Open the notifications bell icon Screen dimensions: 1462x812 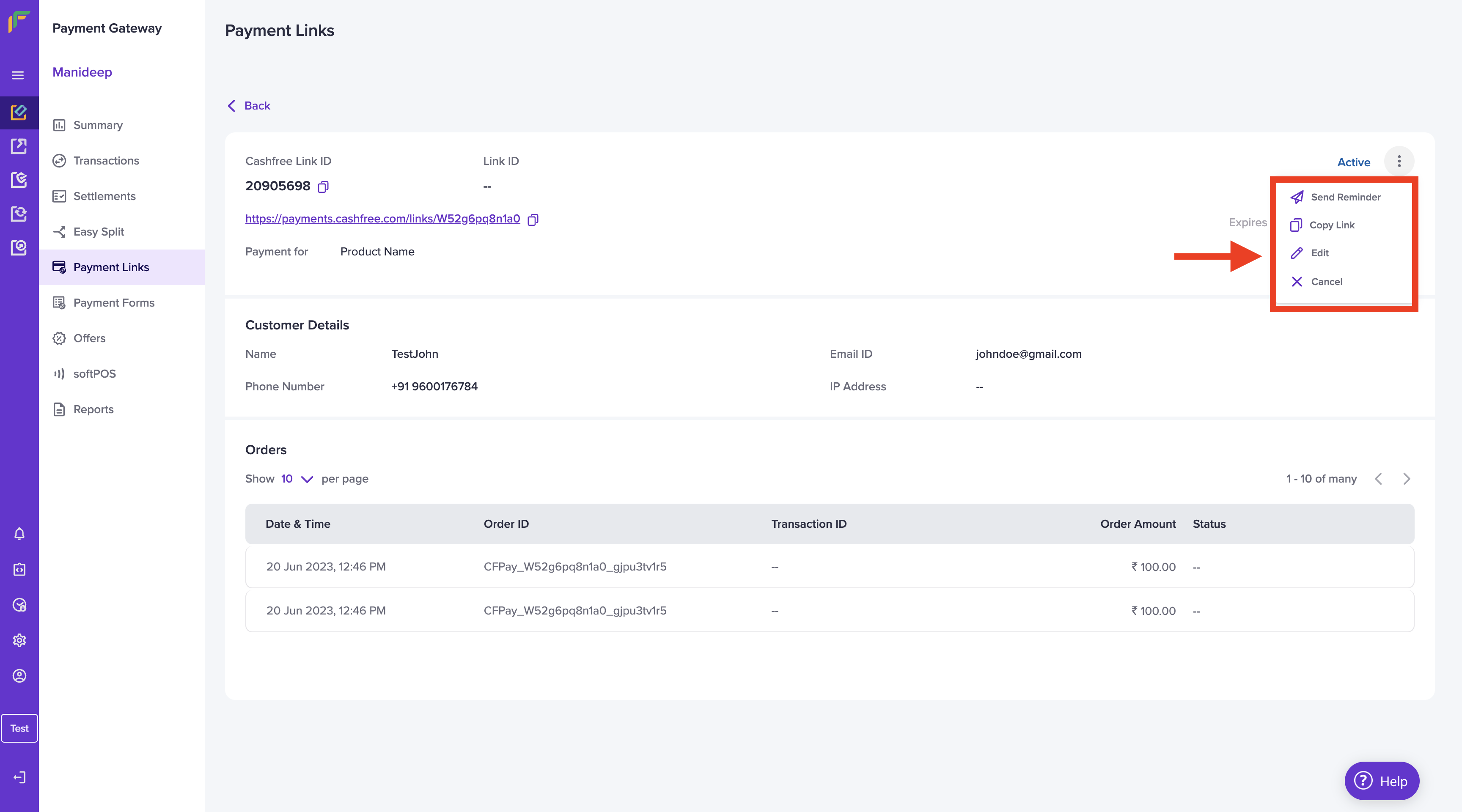(19, 533)
